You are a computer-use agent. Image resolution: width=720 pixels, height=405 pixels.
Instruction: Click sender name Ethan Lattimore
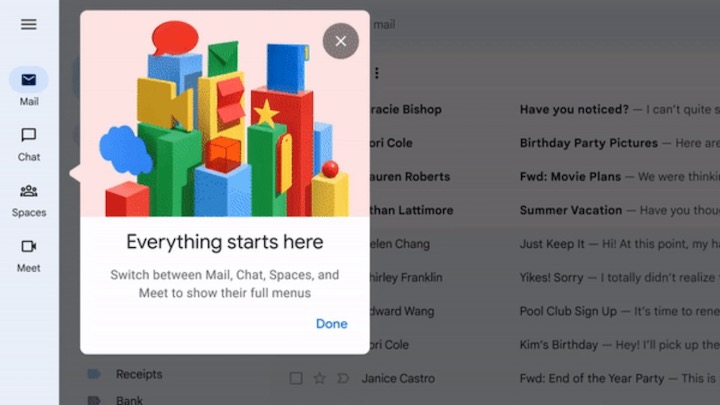pyautogui.click(x=412, y=210)
